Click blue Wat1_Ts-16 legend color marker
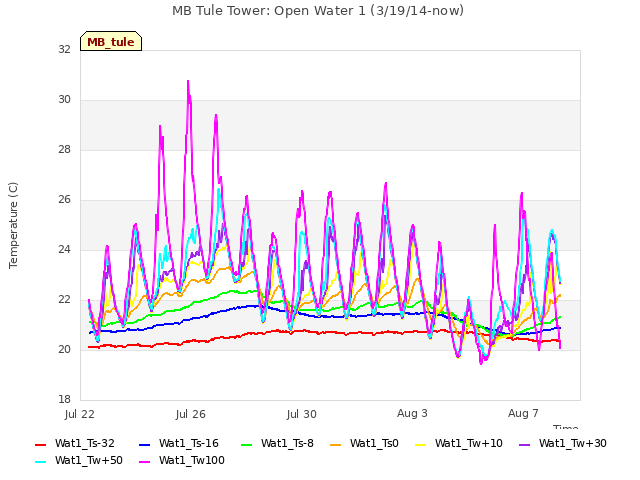This screenshot has width=640, height=480. (145, 444)
